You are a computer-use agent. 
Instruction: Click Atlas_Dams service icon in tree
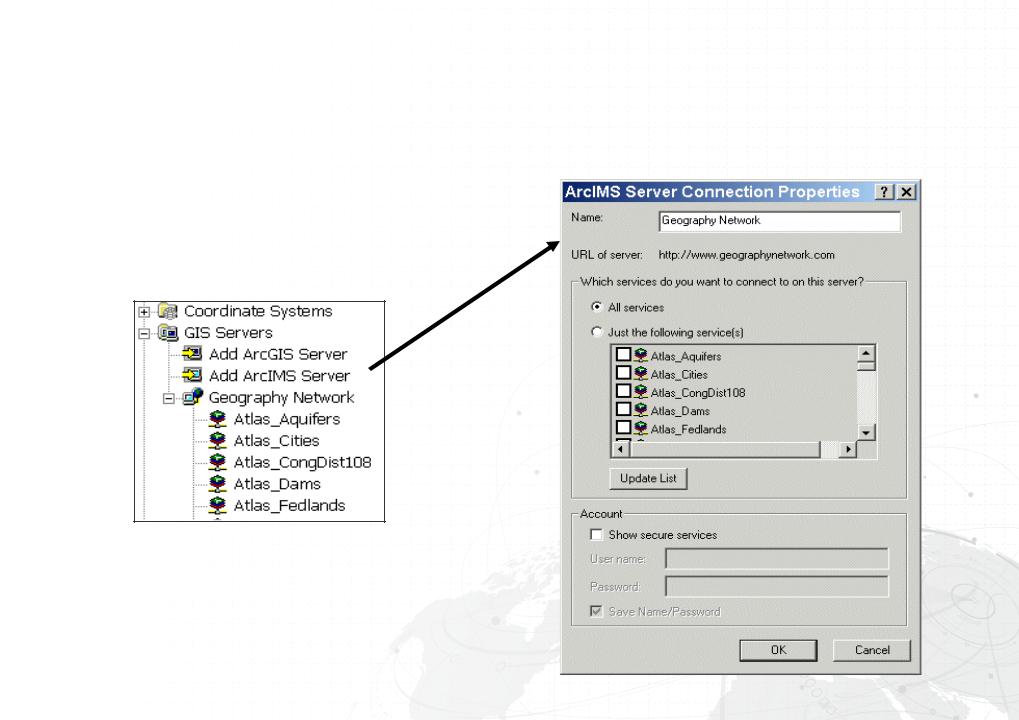click(218, 483)
